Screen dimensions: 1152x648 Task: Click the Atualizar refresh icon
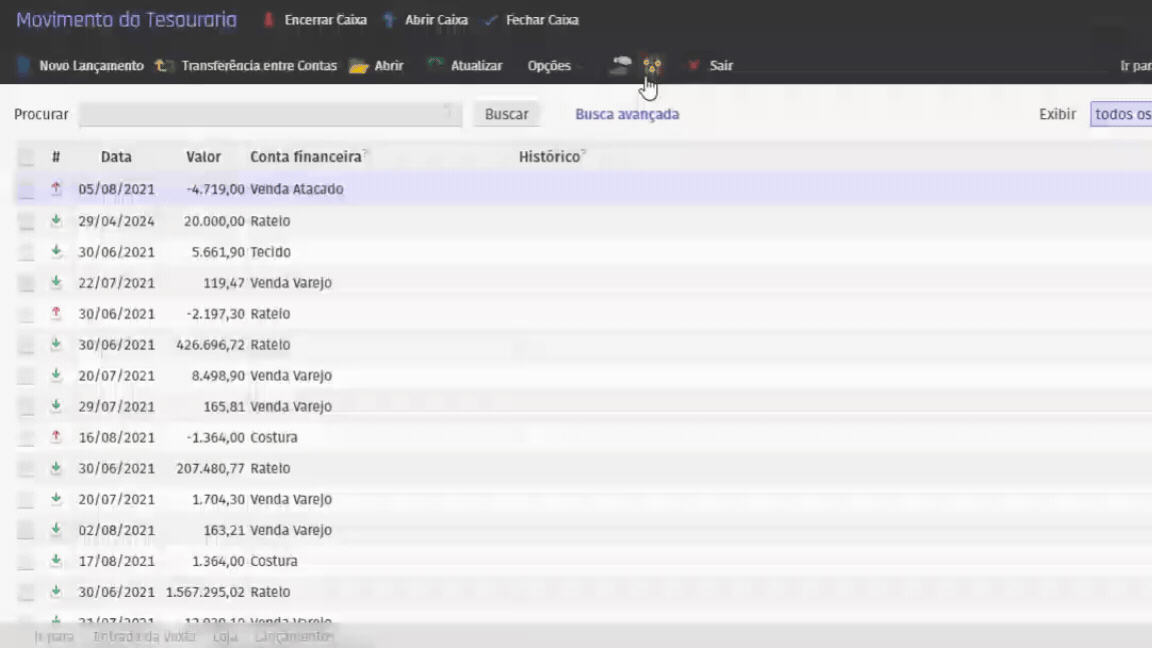point(435,65)
